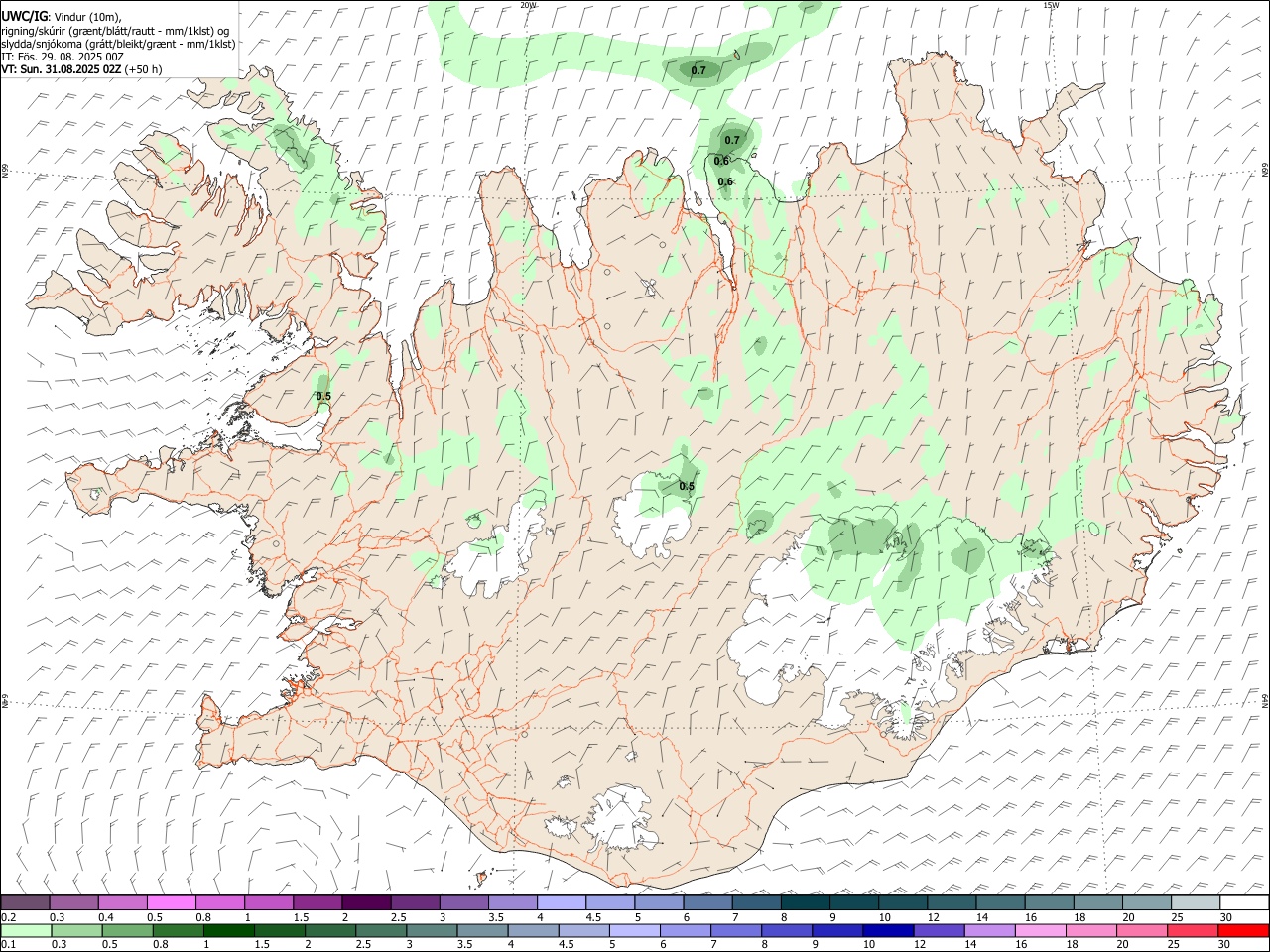Select the bright red 30 rain legend swatch

(1242, 931)
